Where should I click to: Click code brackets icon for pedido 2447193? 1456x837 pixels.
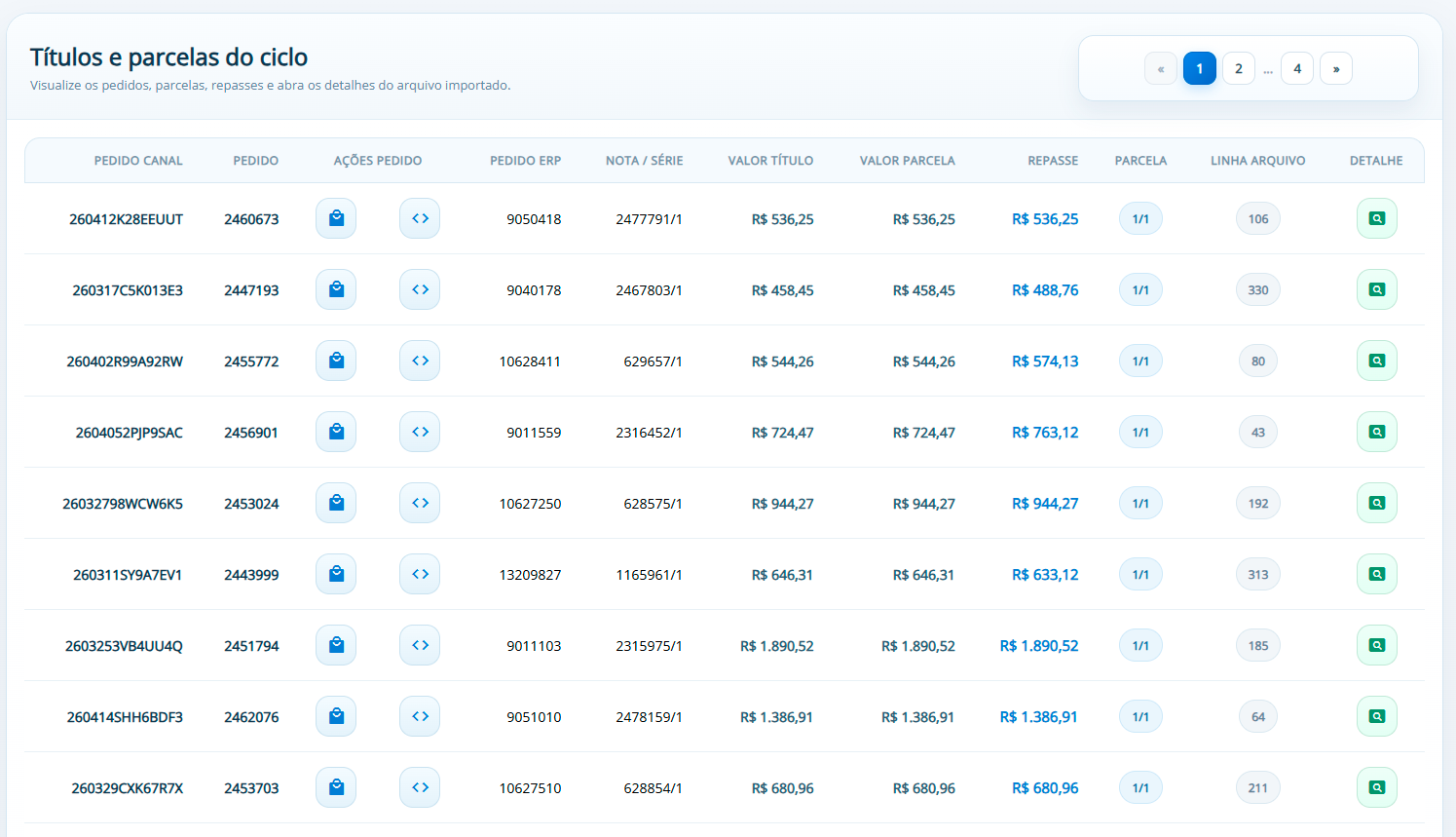[x=420, y=289]
